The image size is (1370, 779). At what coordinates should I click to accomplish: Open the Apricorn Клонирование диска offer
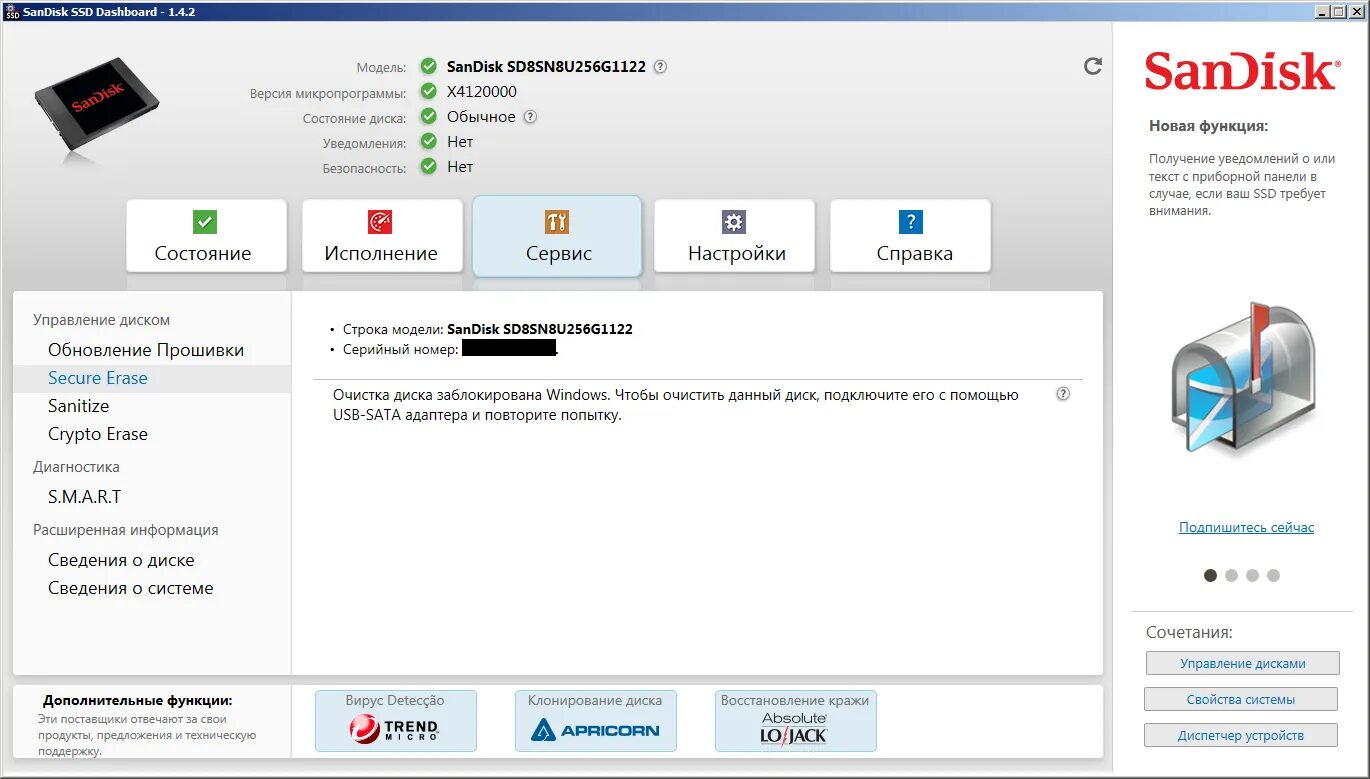pos(595,721)
